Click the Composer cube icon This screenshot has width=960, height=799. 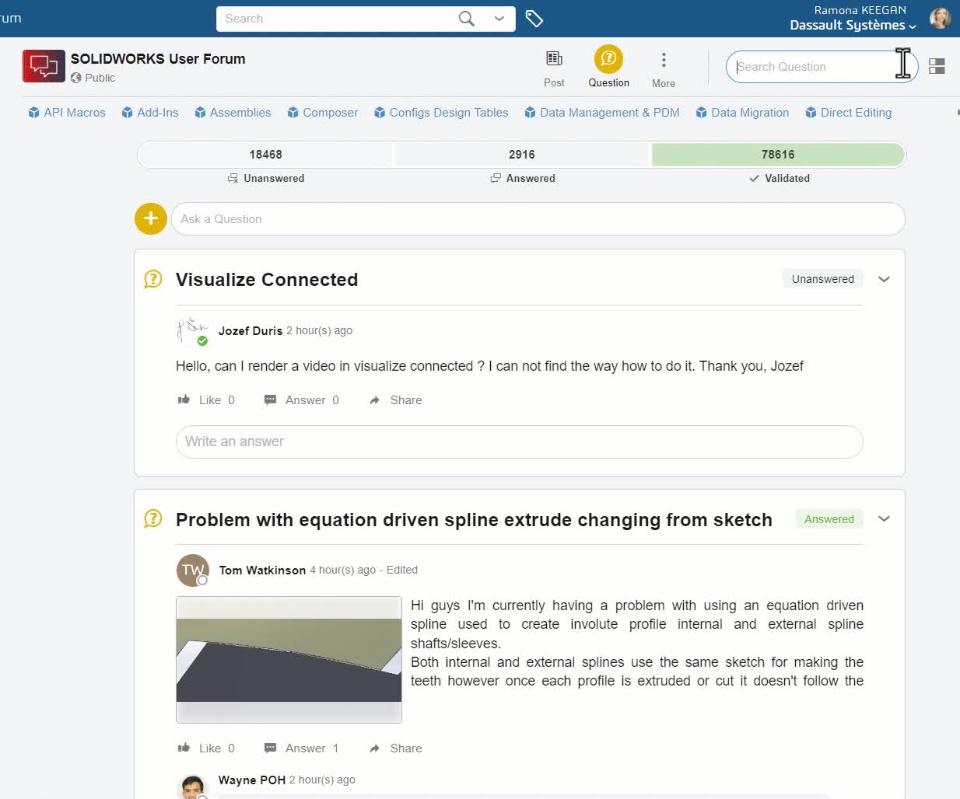pyautogui.click(x=293, y=113)
